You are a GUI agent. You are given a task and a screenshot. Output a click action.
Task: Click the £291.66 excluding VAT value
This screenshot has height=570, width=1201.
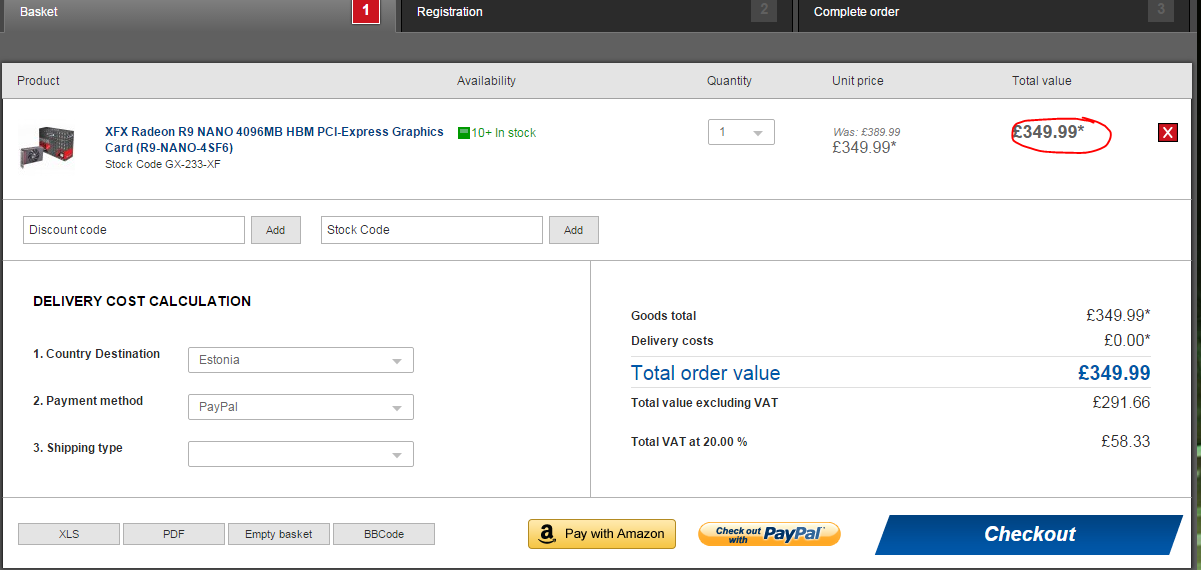tap(1121, 403)
